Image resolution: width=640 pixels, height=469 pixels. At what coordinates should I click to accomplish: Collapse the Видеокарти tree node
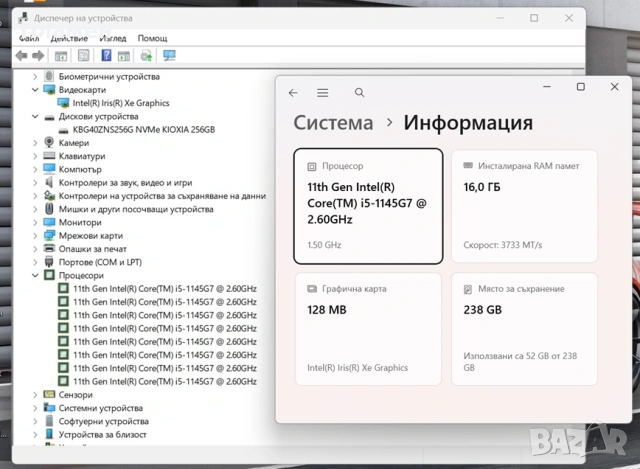[x=35, y=90]
